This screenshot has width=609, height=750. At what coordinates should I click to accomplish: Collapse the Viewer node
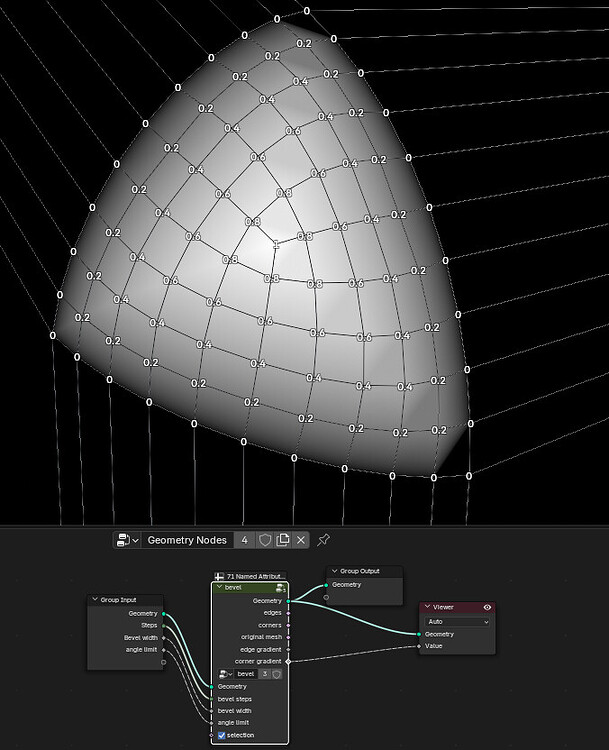(427, 607)
